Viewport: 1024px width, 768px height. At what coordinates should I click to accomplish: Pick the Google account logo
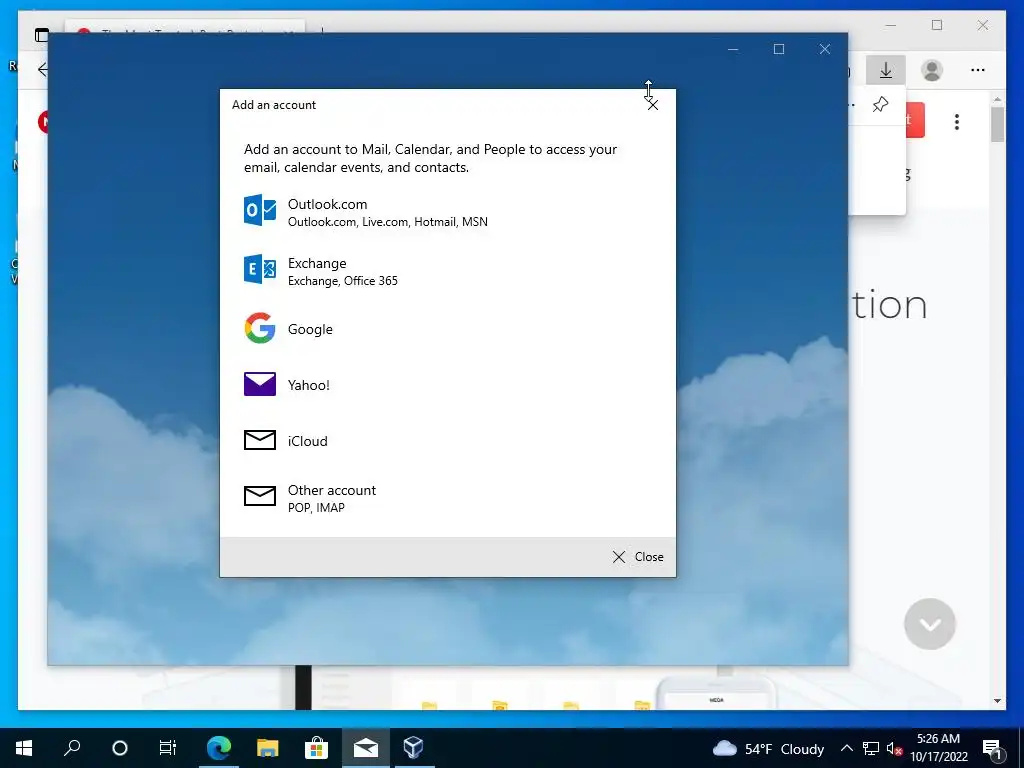point(259,328)
